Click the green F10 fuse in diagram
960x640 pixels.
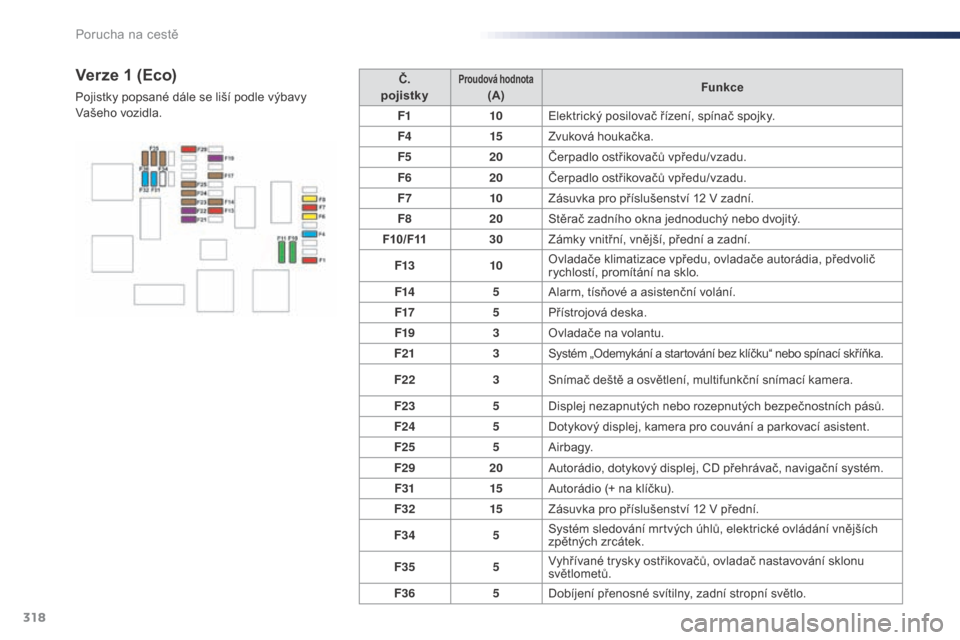click(x=293, y=252)
